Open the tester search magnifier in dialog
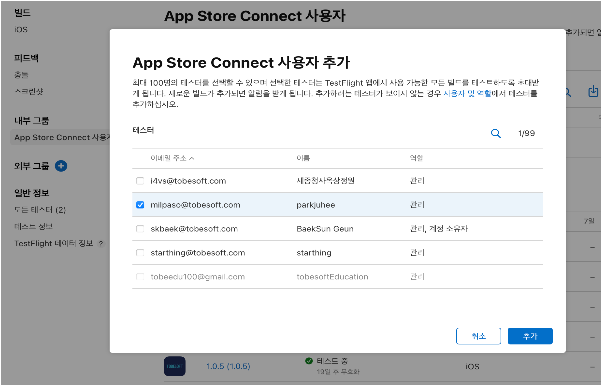This screenshot has height=386, width=602. pos(496,134)
